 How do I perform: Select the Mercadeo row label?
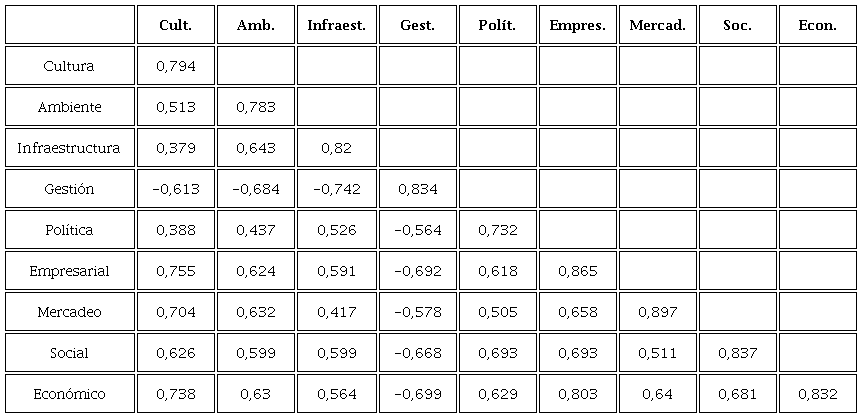(x=69, y=312)
